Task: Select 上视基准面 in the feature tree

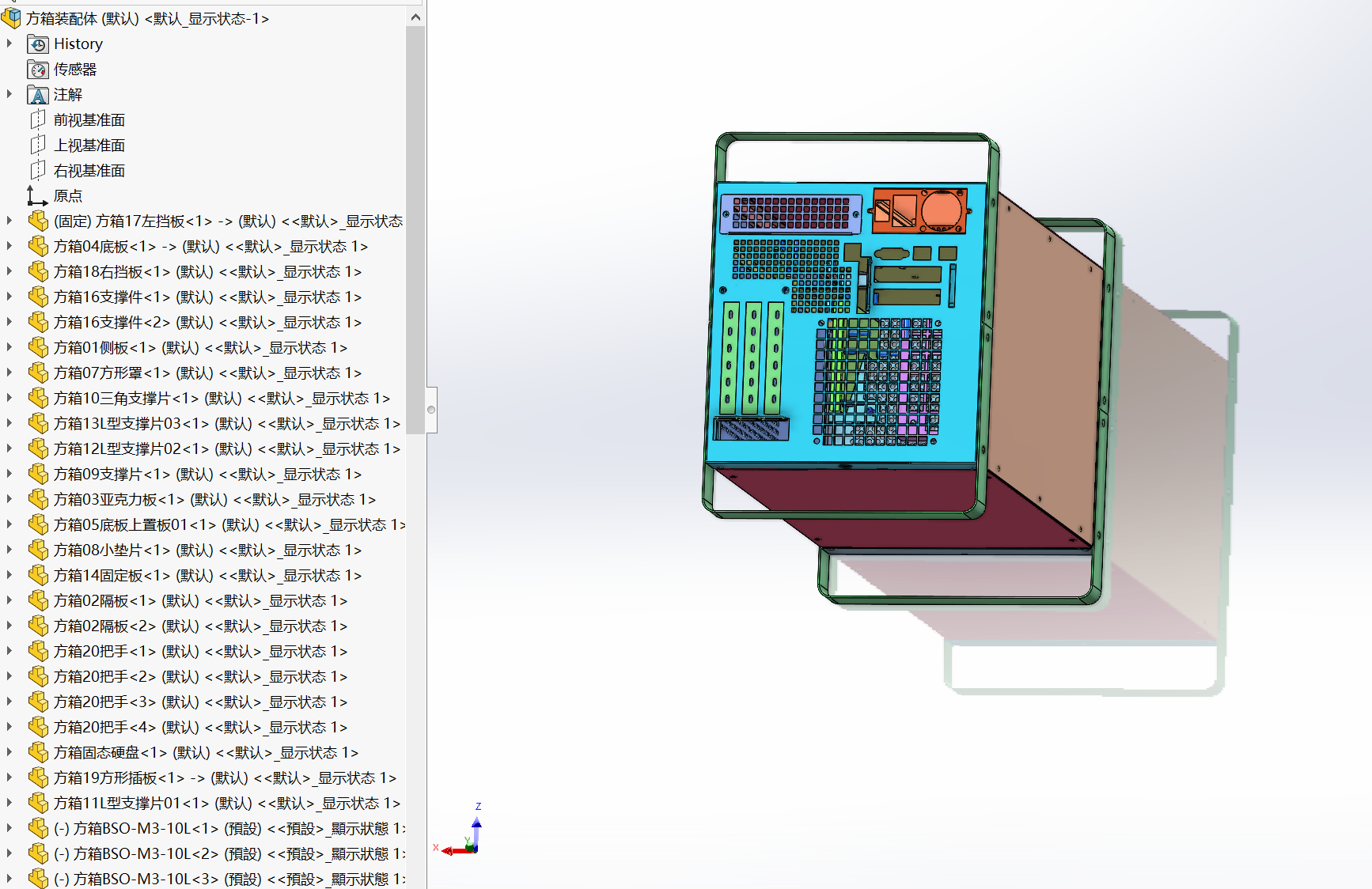Action: pos(89,146)
